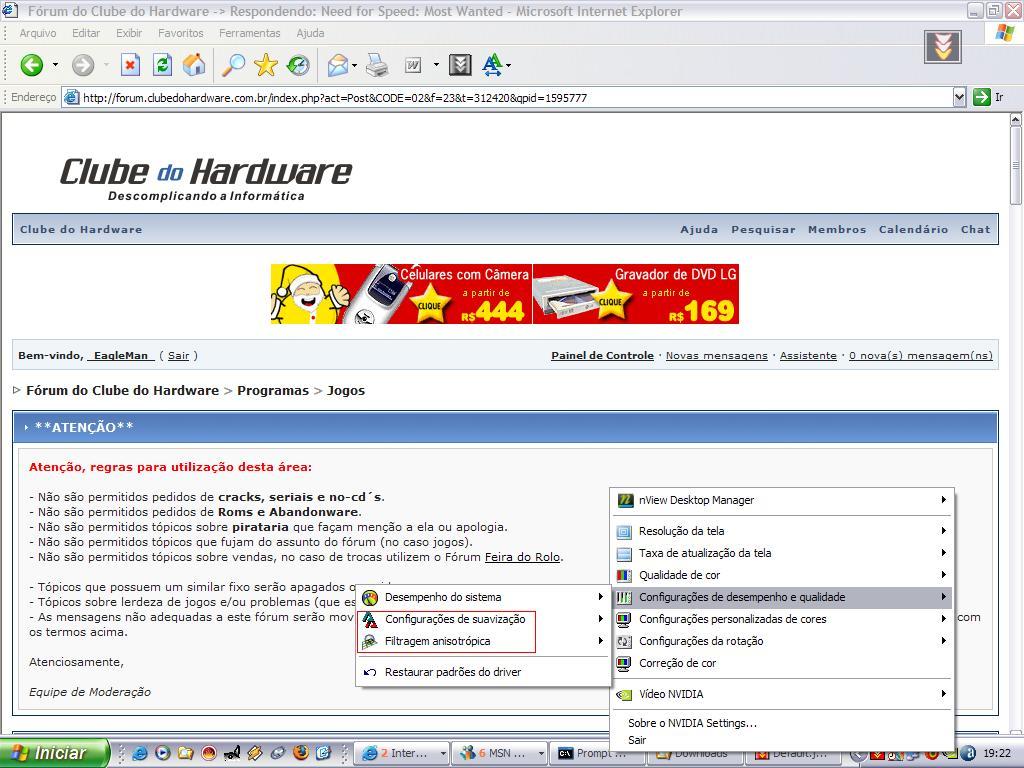
Task: Click the Mail envelope toolbar icon
Action: (338, 65)
